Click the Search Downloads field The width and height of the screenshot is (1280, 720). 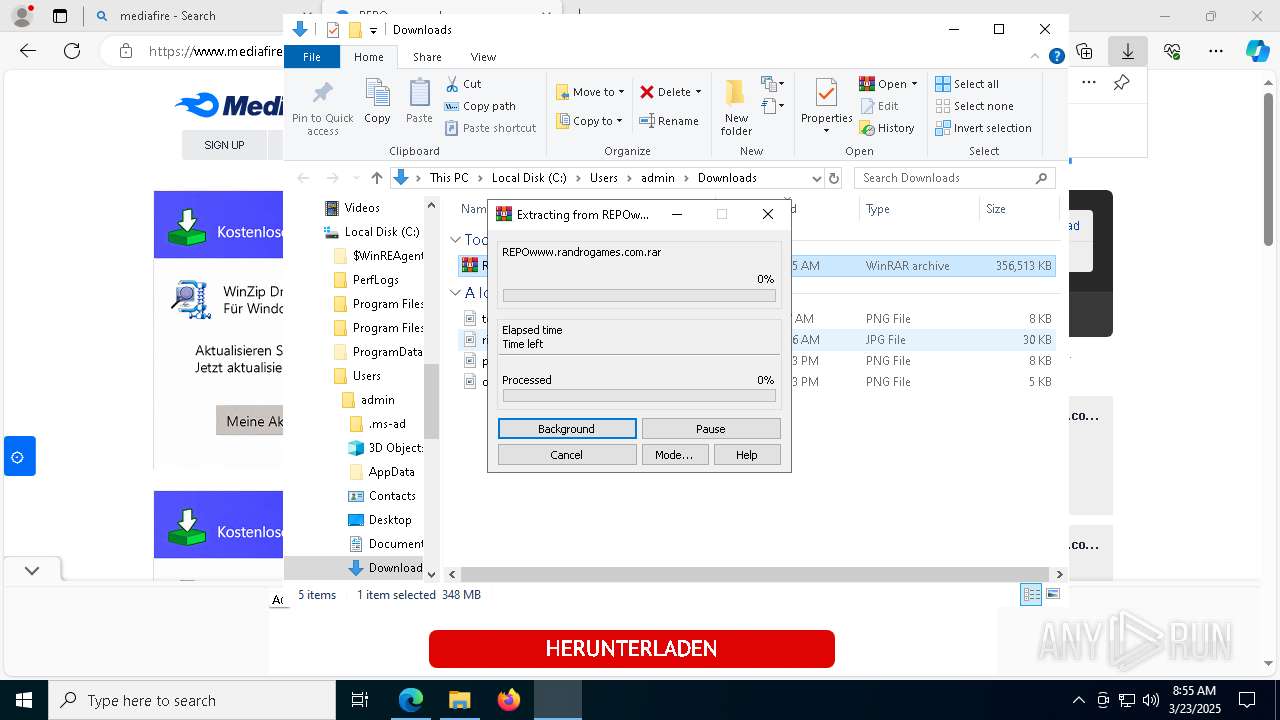click(x=955, y=178)
